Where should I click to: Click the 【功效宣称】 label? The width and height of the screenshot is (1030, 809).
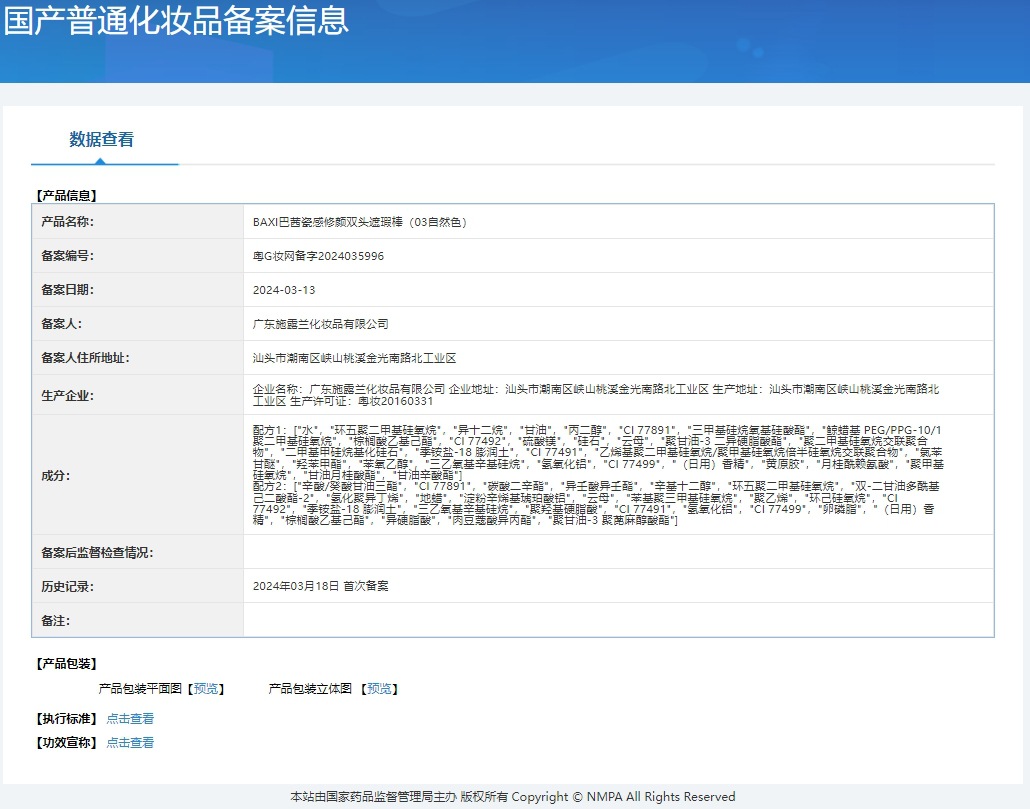tap(66, 743)
